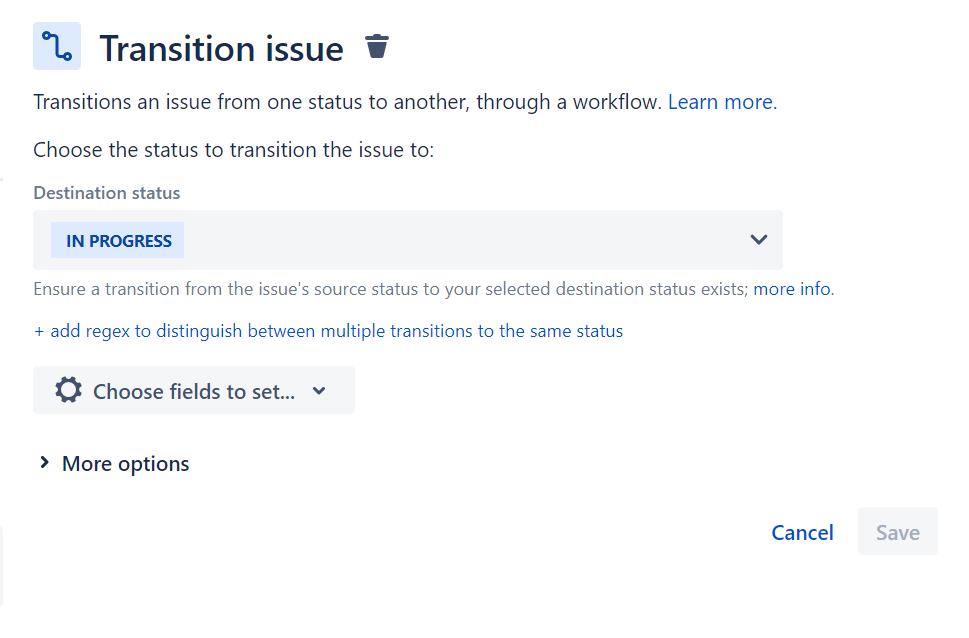969x638 pixels.
Task: Save the Transition issue action
Action: [x=897, y=532]
